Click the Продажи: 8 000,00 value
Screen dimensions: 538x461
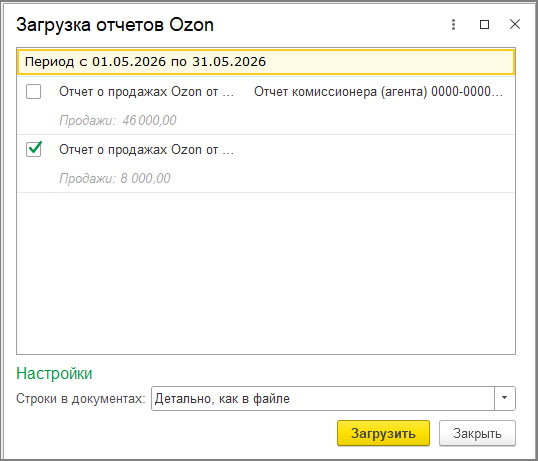(x=115, y=178)
